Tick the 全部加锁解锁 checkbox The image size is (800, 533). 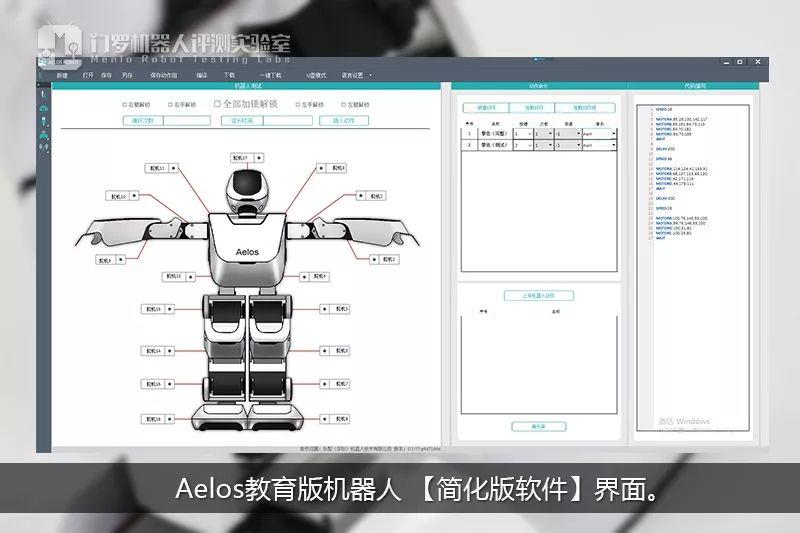(217, 104)
